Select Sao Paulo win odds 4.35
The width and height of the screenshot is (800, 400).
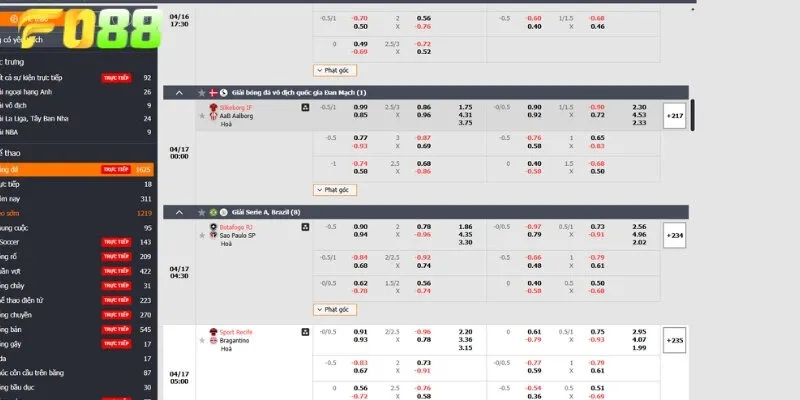point(465,235)
